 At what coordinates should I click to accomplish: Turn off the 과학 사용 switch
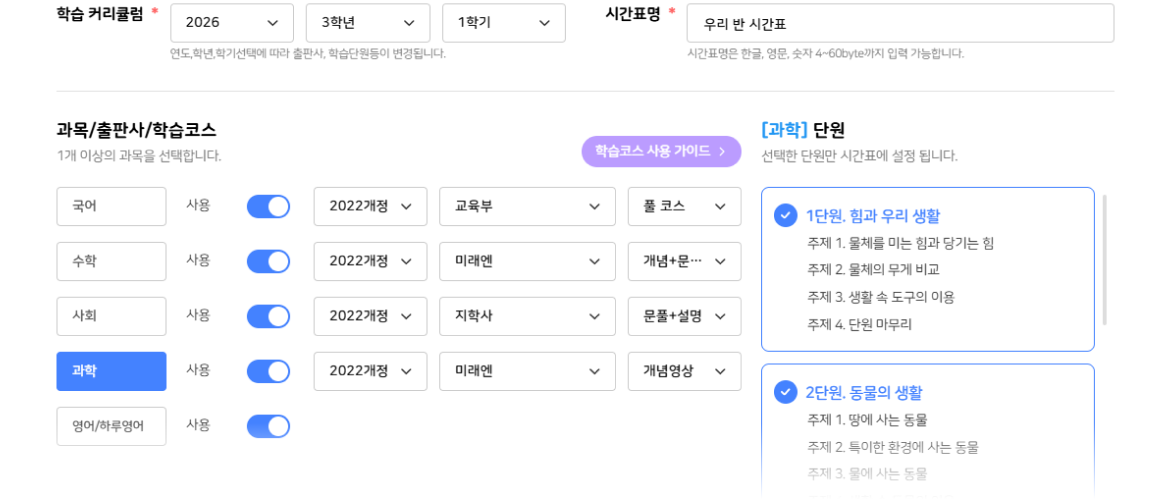(268, 371)
